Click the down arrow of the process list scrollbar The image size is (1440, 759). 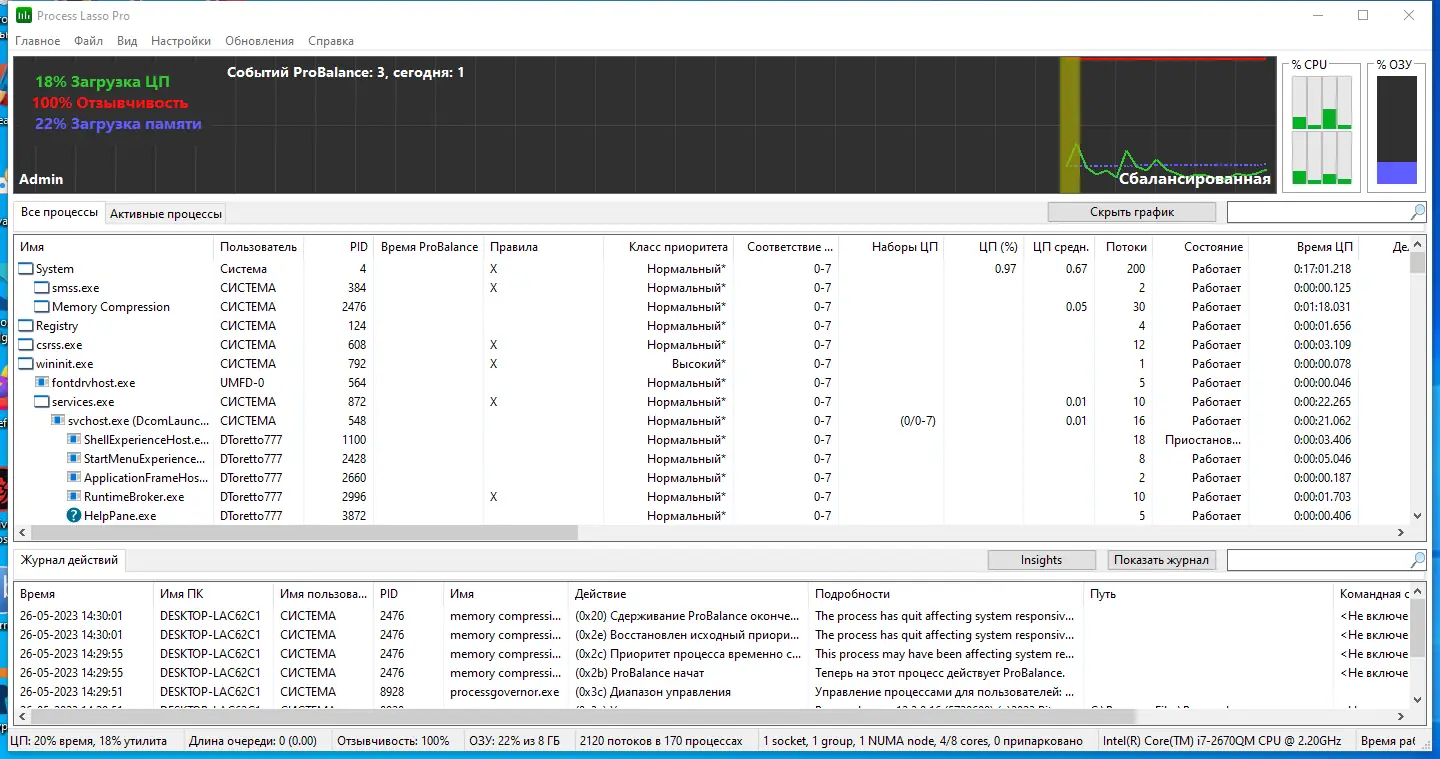coord(1416,515)
